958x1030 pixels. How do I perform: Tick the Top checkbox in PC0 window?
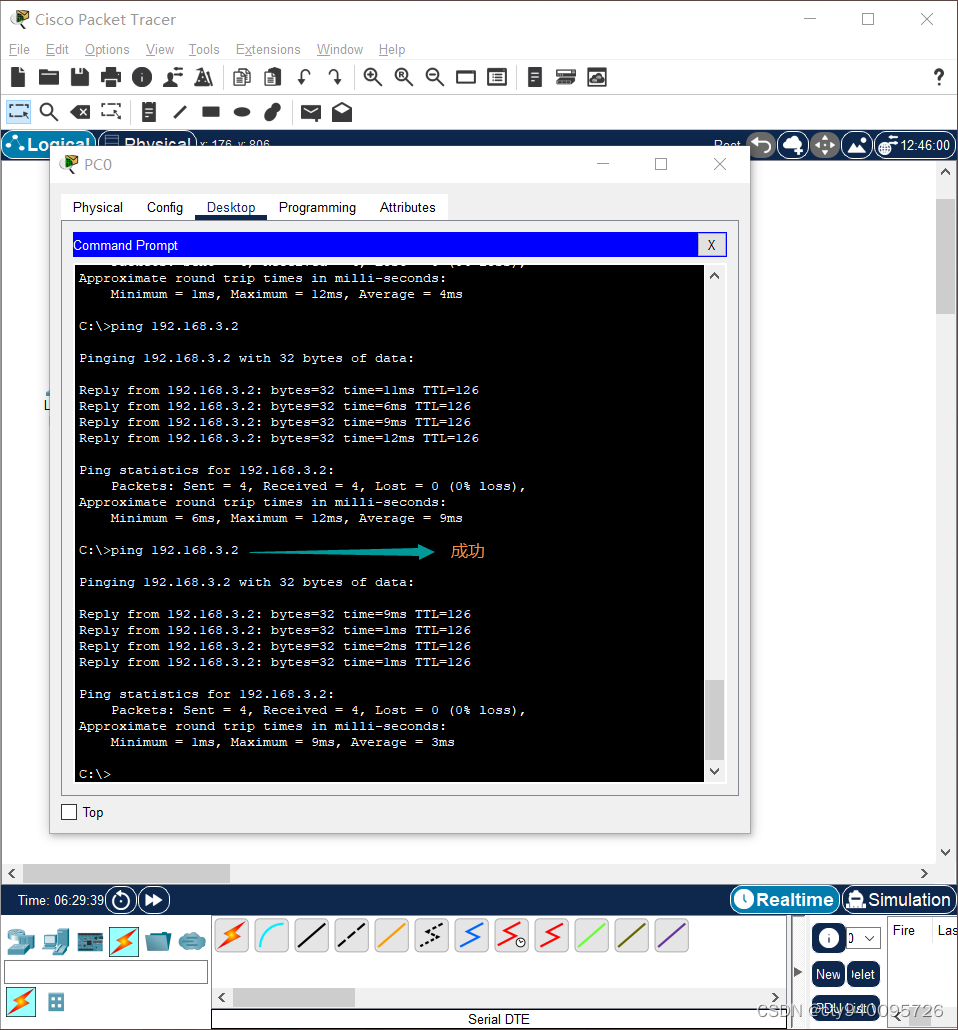69,812
